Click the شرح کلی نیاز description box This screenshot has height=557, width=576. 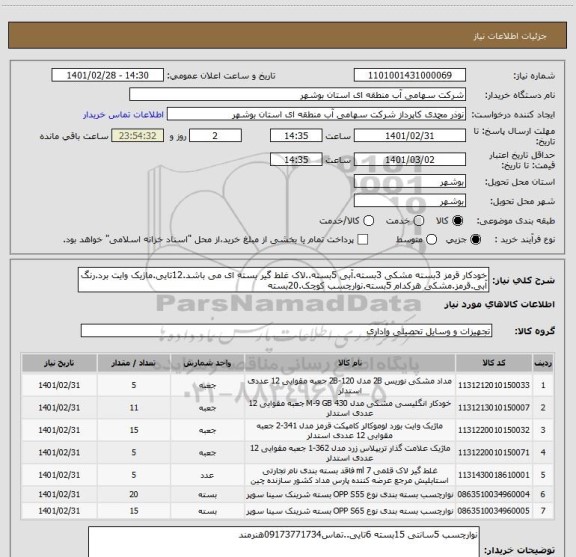pos(284,280)
